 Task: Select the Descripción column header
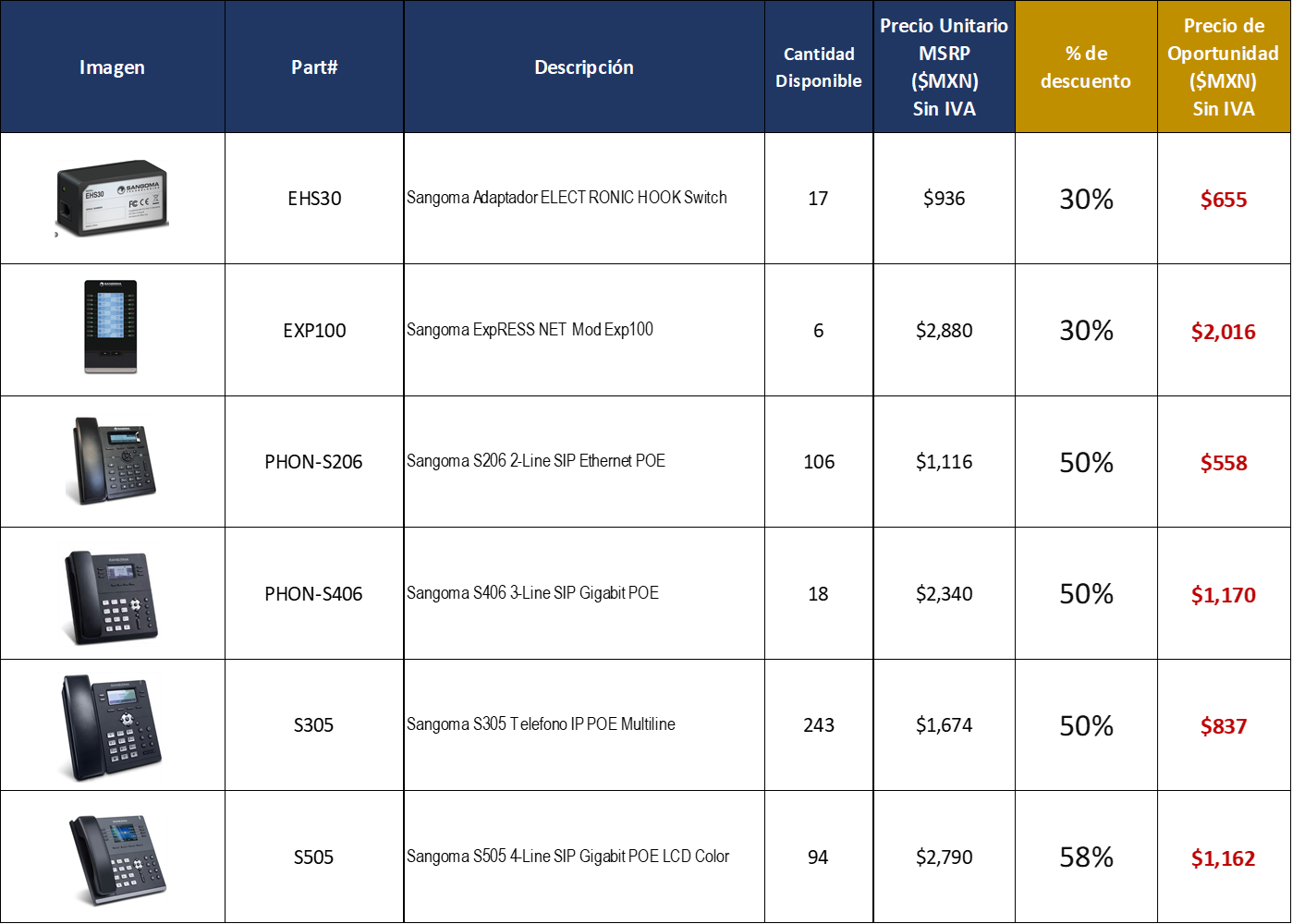click(584, 67)
